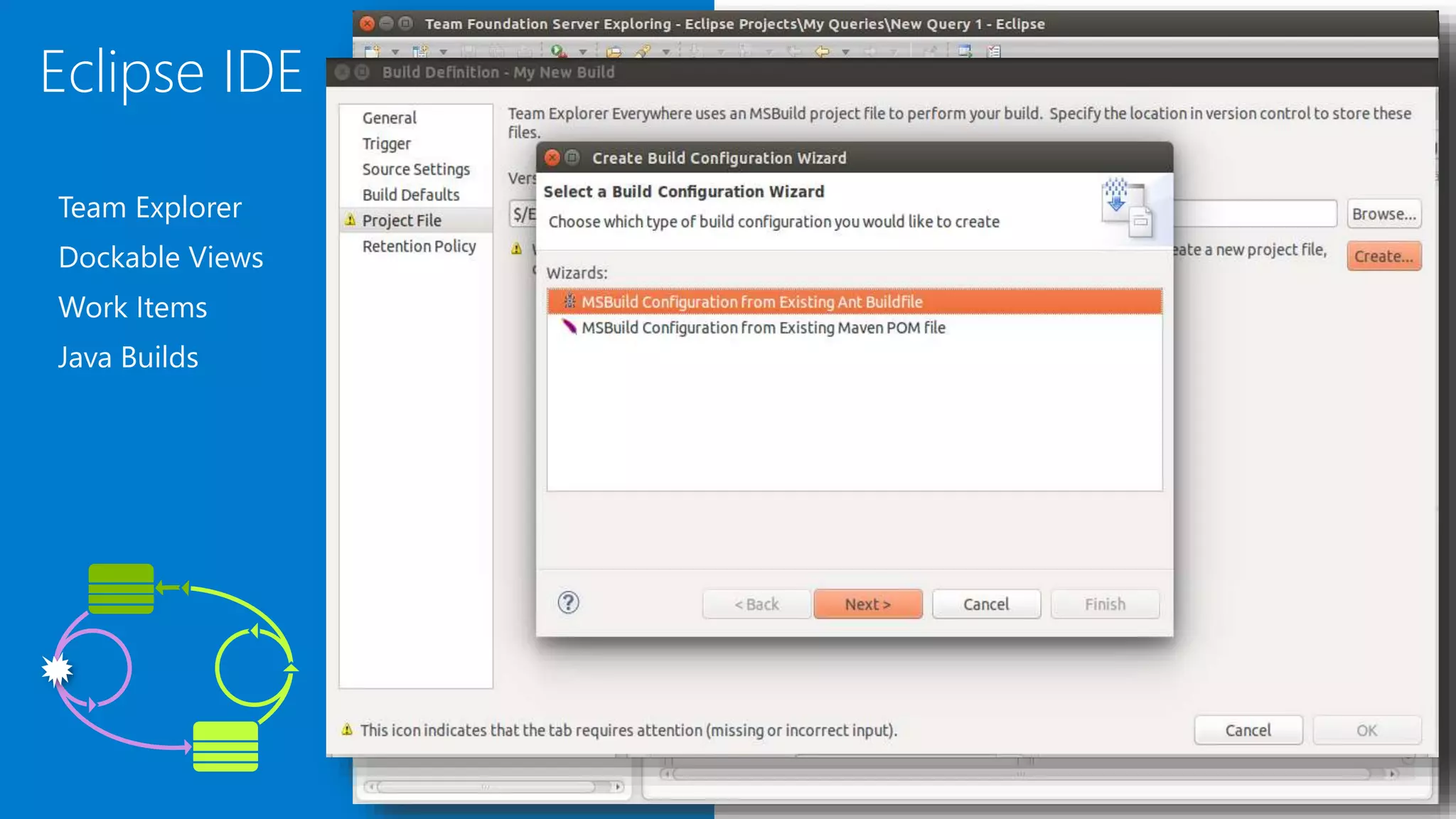Click the Browse... button
The image size is (1456, 819).
pos(1383,214)
